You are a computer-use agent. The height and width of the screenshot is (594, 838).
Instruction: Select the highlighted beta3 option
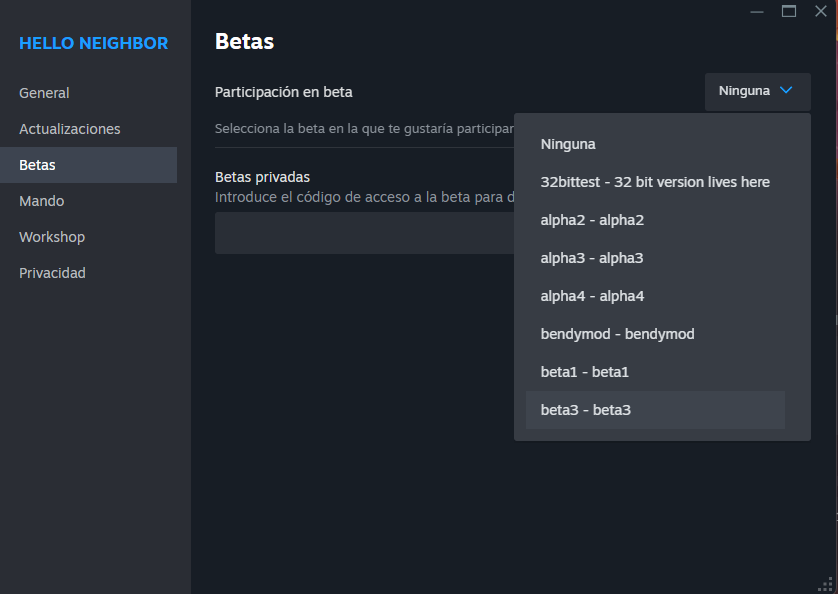pyautogui.click(x=586, y=410)
